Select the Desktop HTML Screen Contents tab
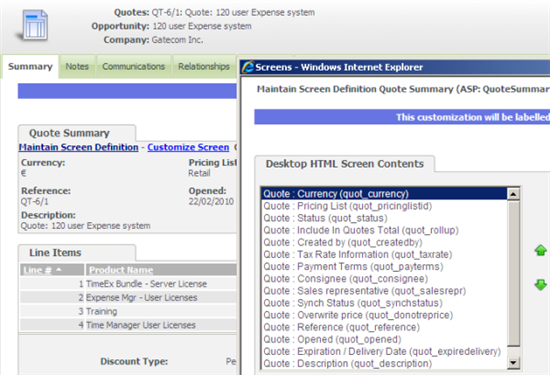550x375 pixels. click(x=344, y=164)
